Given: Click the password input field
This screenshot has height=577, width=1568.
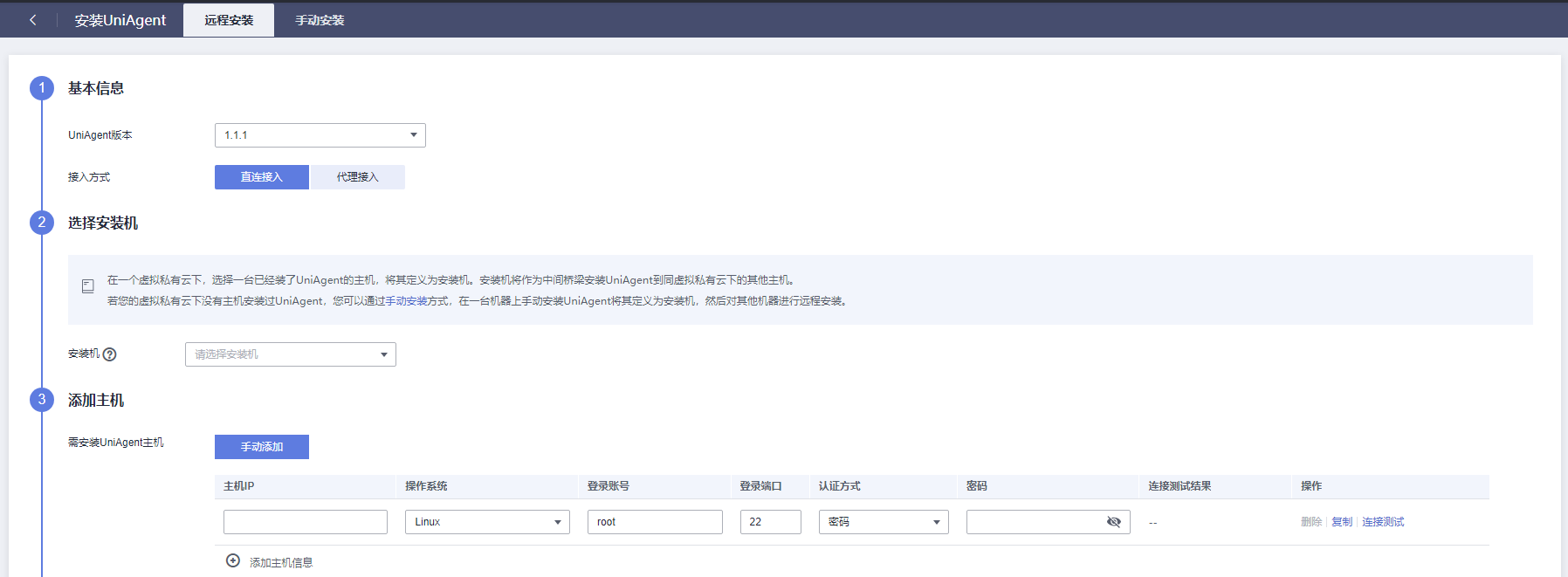Looking at the screenshot, I should point(1048,522).
